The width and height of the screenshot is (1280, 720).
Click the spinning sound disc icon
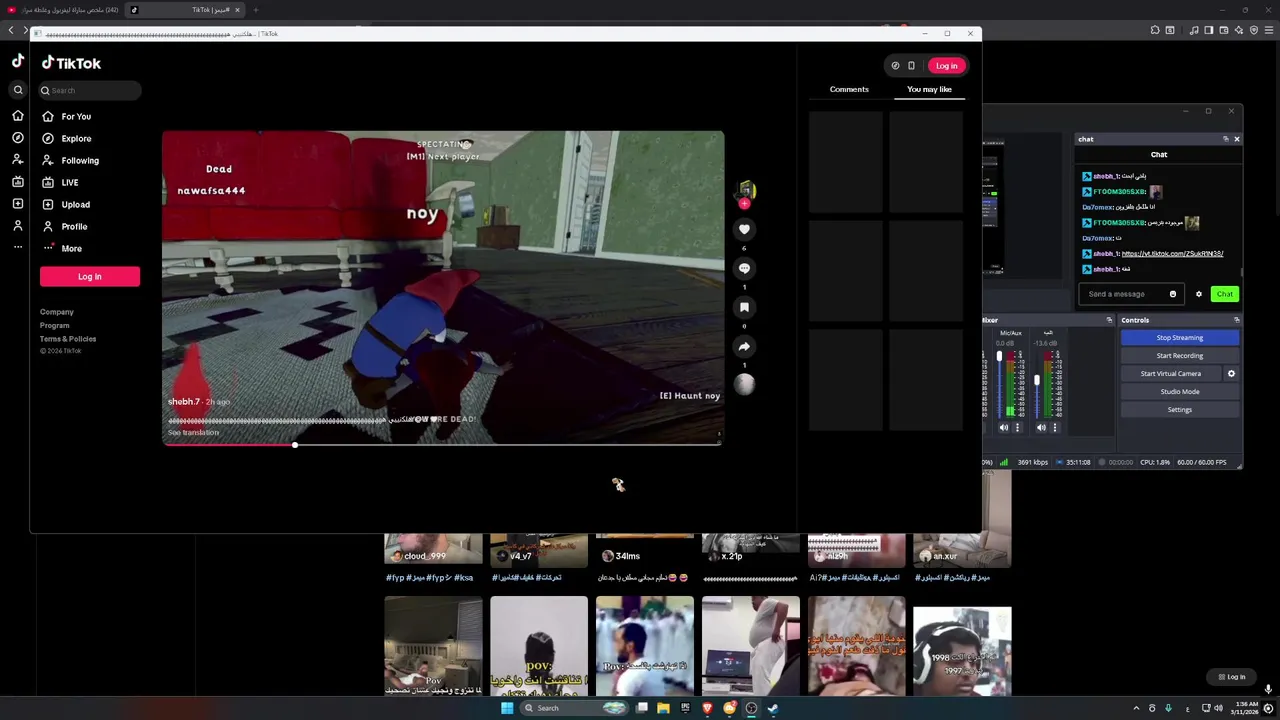[x=744, y=383]
